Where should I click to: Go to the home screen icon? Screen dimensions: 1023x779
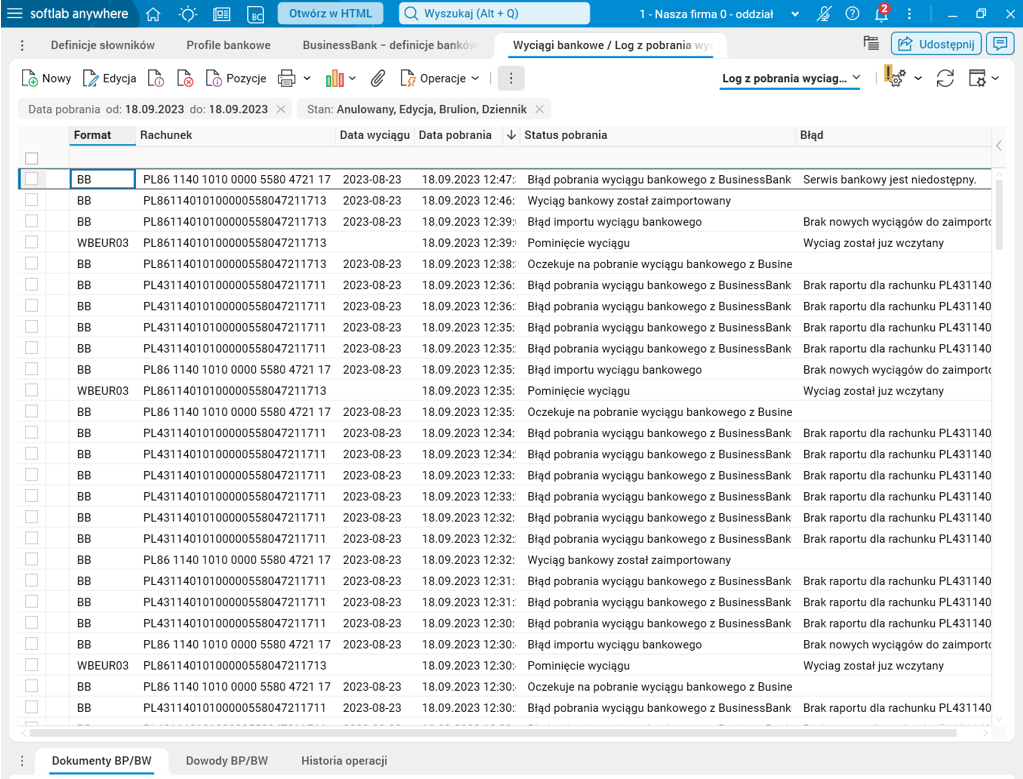(x=153, y=14)
